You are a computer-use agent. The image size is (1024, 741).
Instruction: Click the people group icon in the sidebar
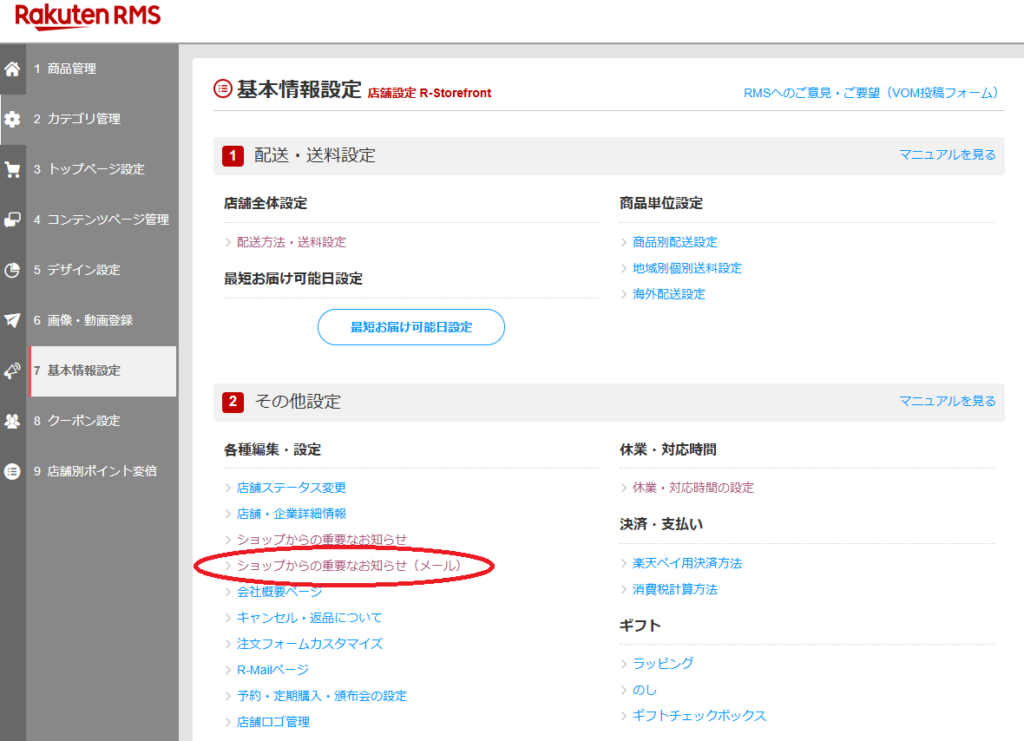(x=12, y=421)
